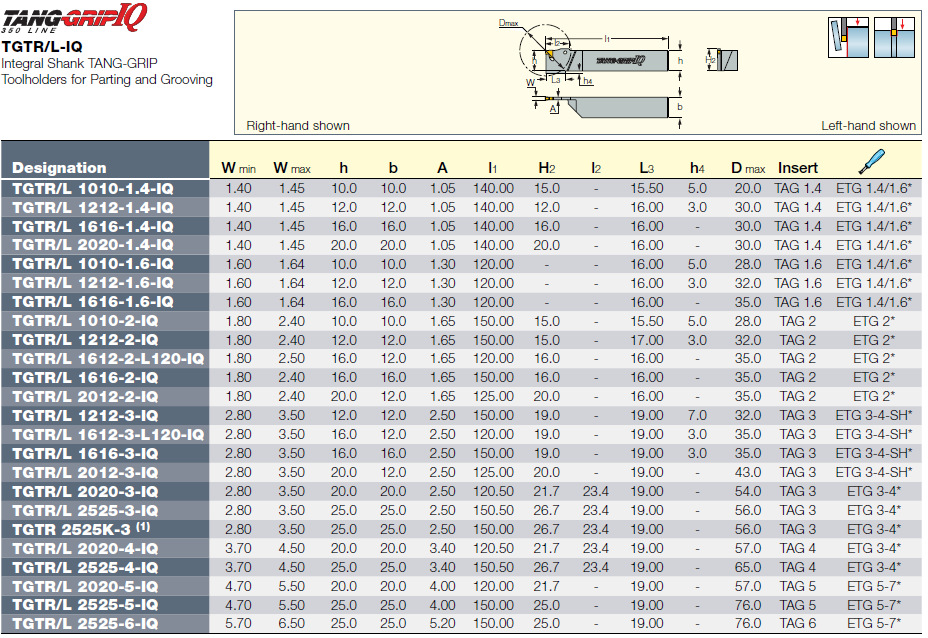Image resolution: width=928 pixels, height=638 pixels.
Task: Select row TGTR/L 2012-3-IQ
Action: click(462, 472)
